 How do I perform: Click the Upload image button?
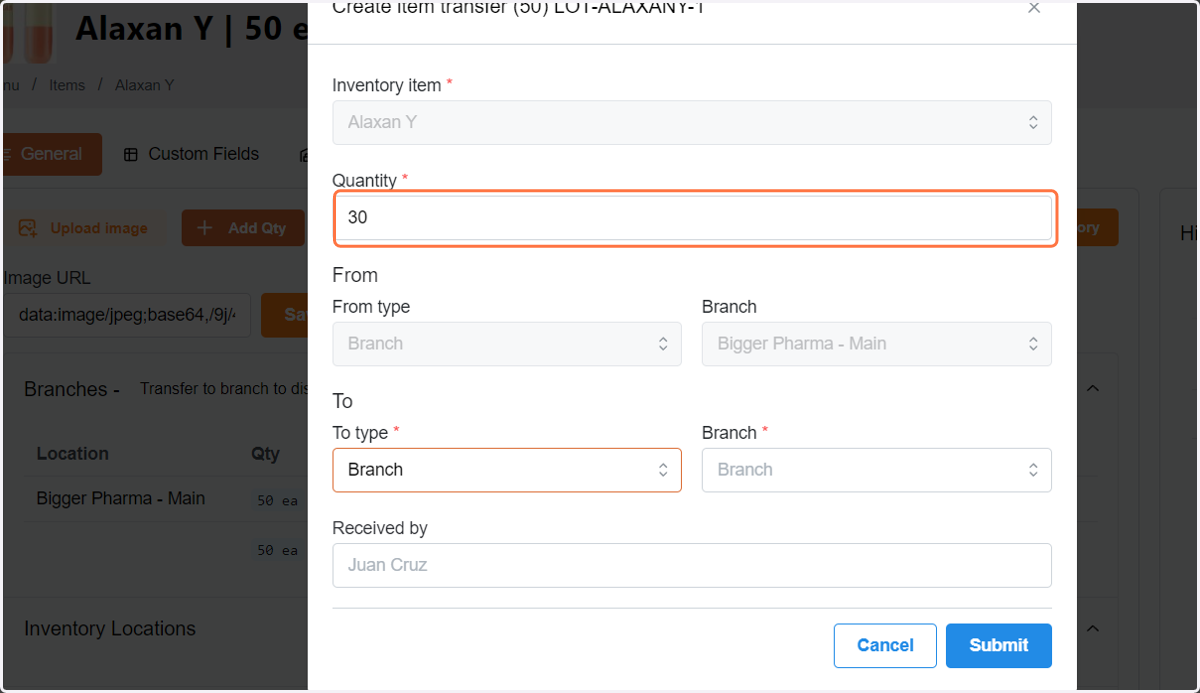click(x=84, y=228)
